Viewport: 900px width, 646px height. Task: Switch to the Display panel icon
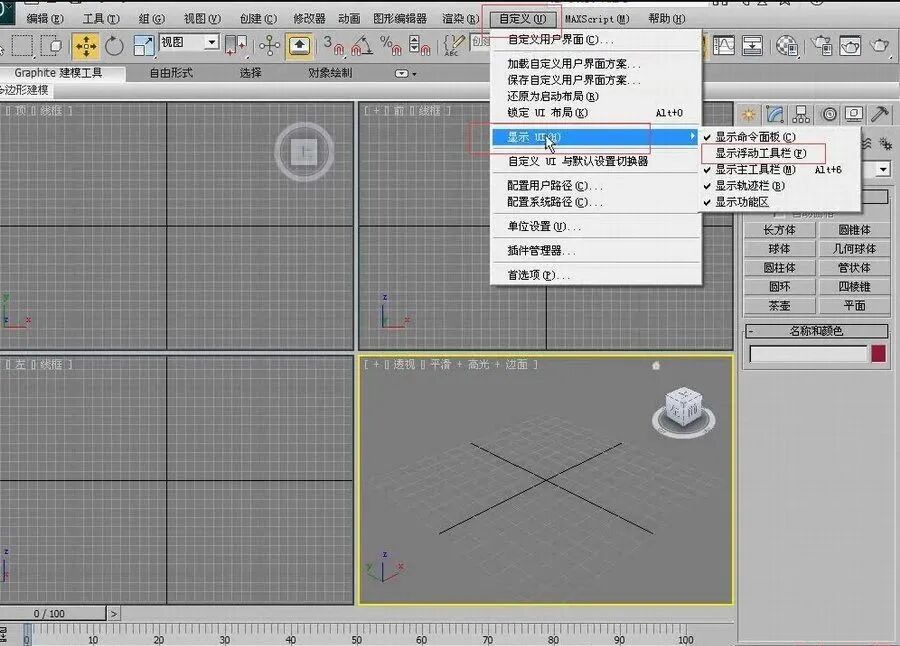854,114
